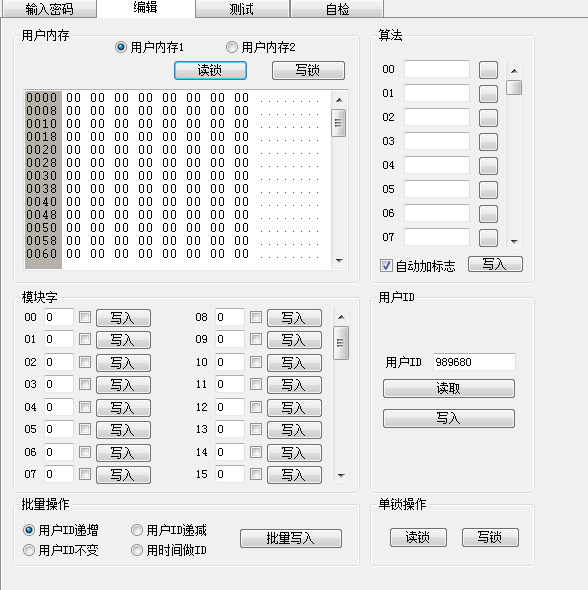Click down arrow of 模块字 scrollbar

coord(341,476)
